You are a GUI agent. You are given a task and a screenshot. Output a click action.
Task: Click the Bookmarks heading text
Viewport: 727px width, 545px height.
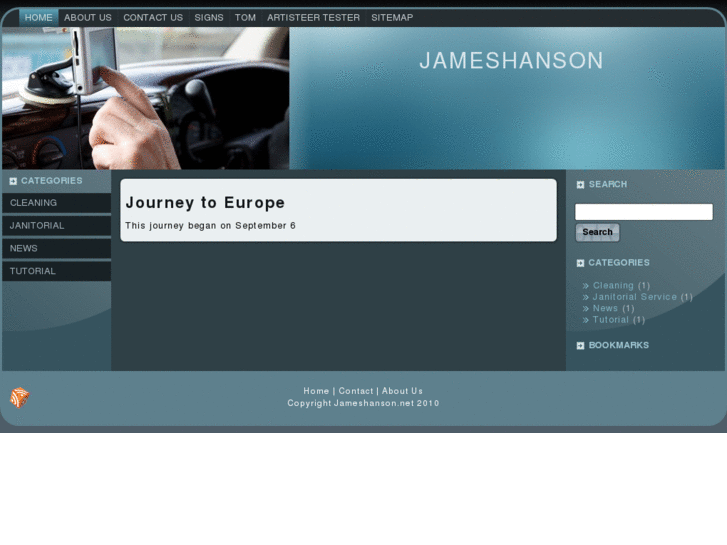coord(619,346)
